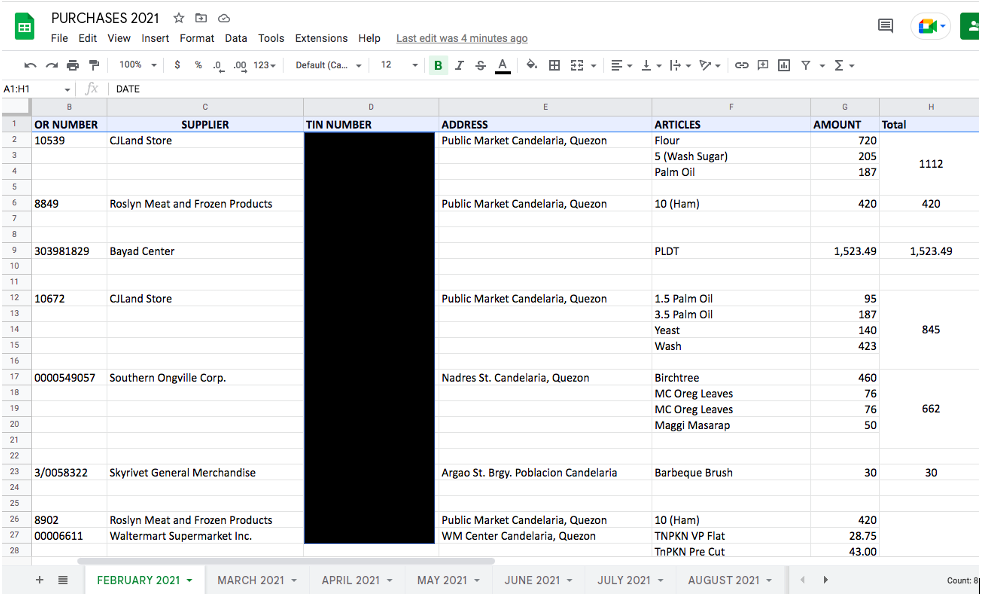
Task: Insert a link with chain icon
Action: pyautogui.click(x=742, y=65)
